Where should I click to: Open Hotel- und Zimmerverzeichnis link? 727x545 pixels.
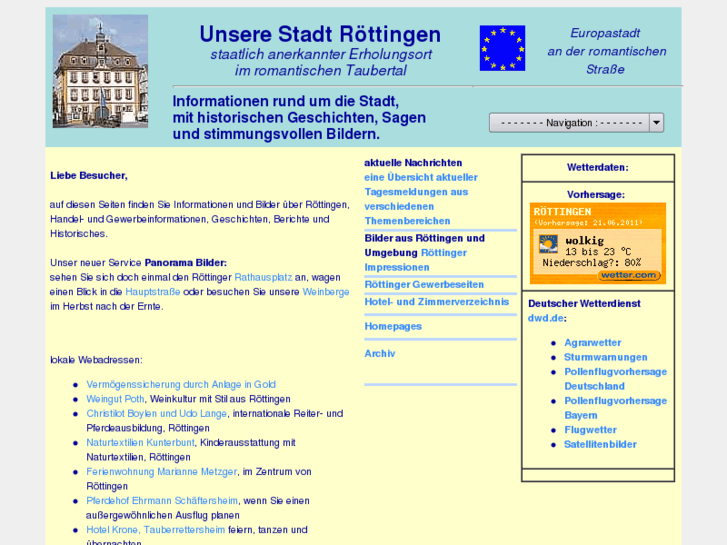coord(436,302)
